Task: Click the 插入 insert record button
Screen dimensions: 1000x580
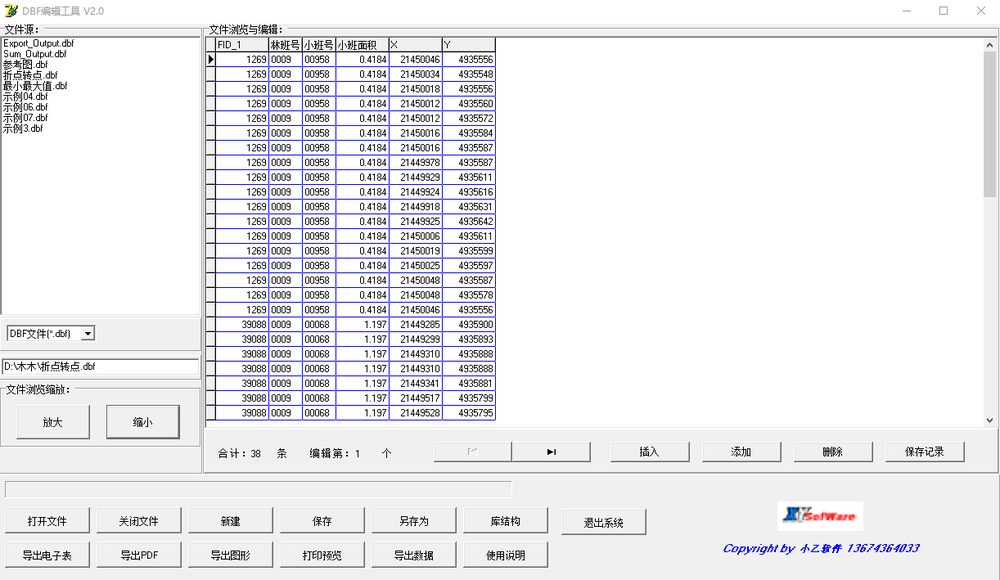Action: tap(649, 452)
